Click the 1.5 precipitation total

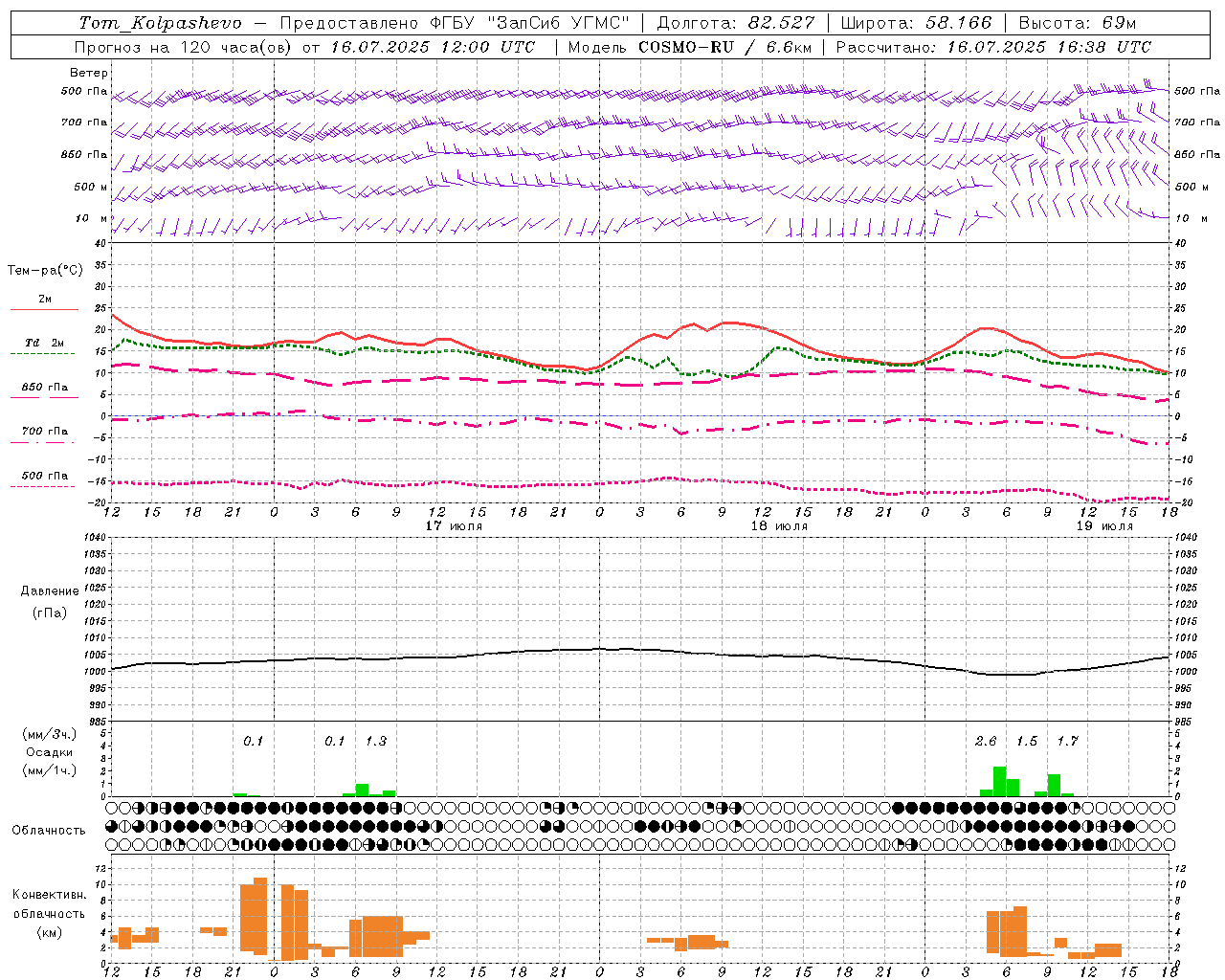(x=1027, y=741)
